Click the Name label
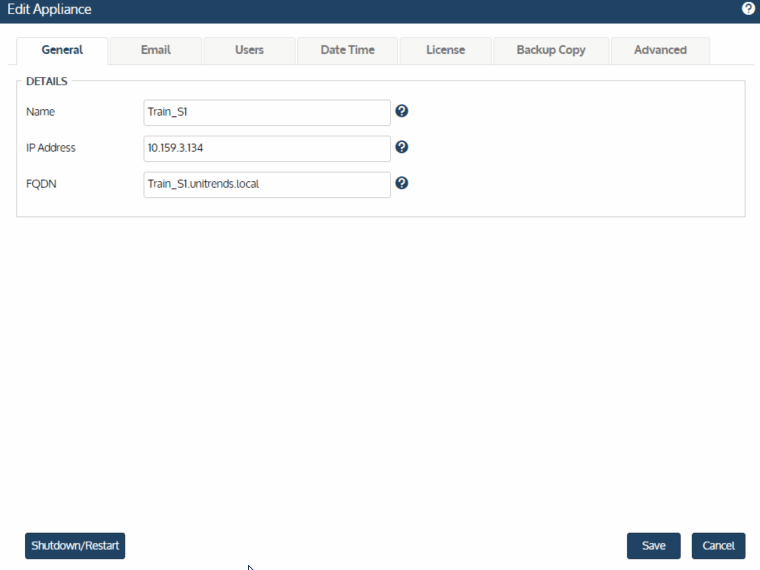Image resolution: width=760 pixels, height=570 pixels. [x=40, y=112]
